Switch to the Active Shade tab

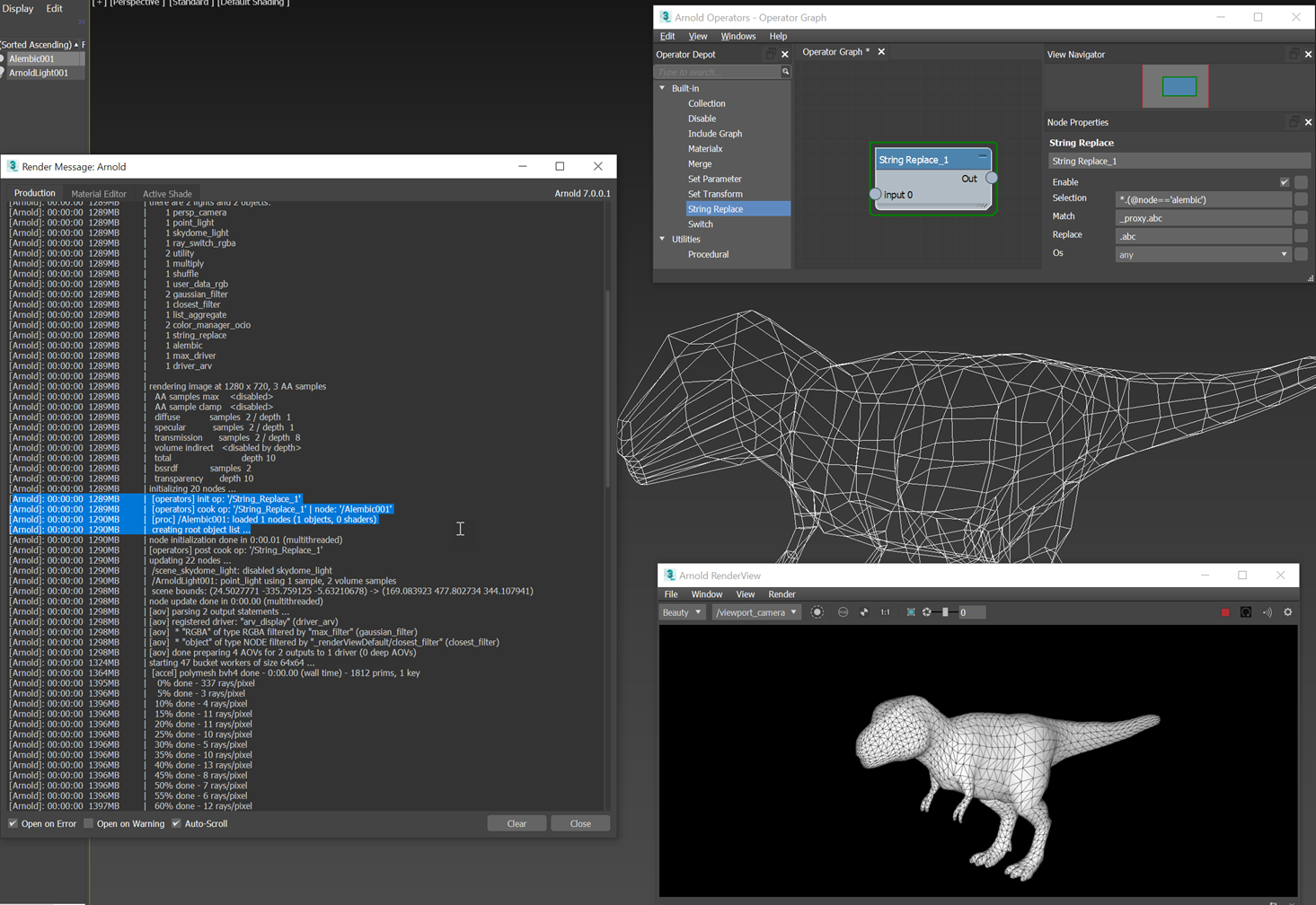tap(167, 194)
